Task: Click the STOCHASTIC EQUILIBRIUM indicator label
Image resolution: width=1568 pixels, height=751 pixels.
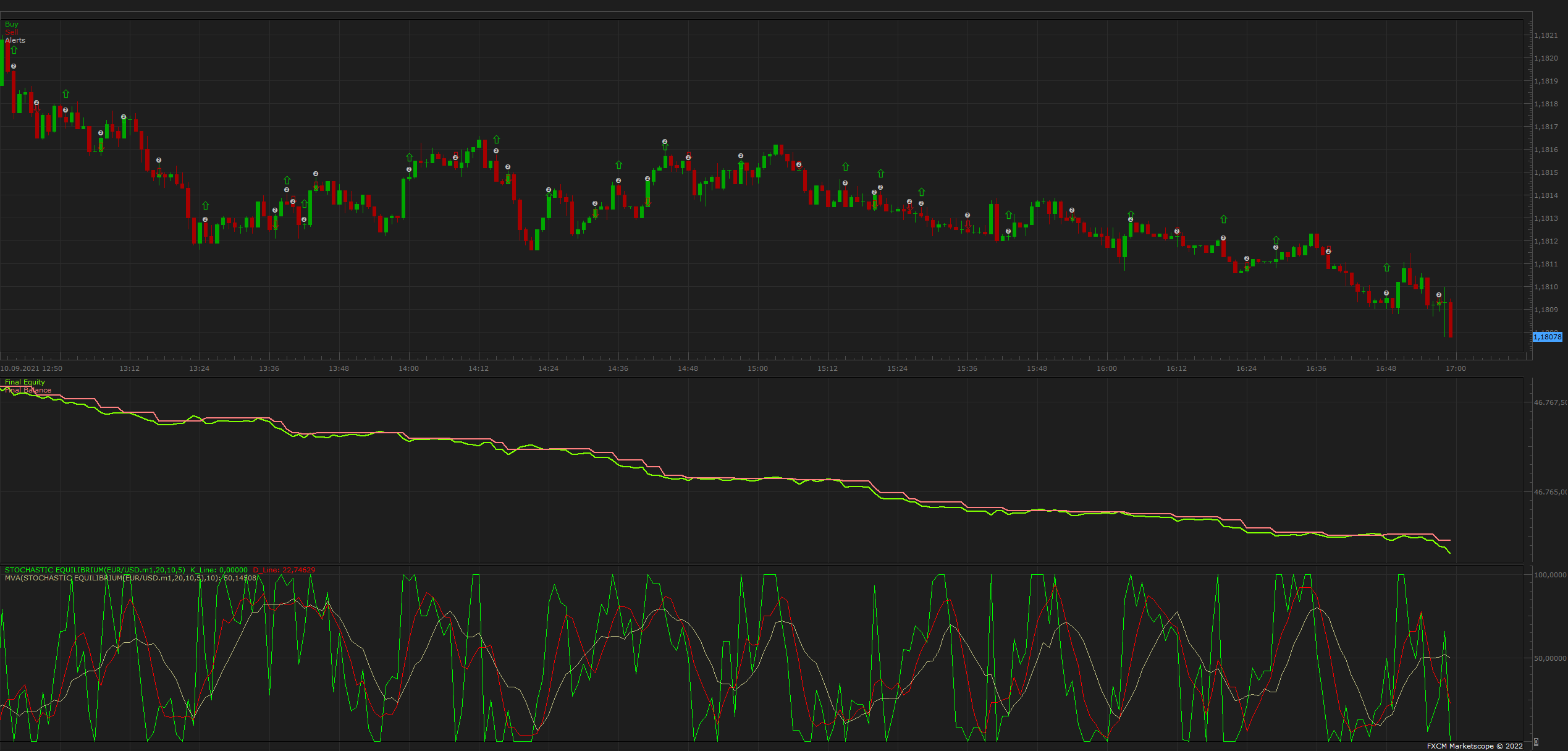Action: tap(95, 570)
